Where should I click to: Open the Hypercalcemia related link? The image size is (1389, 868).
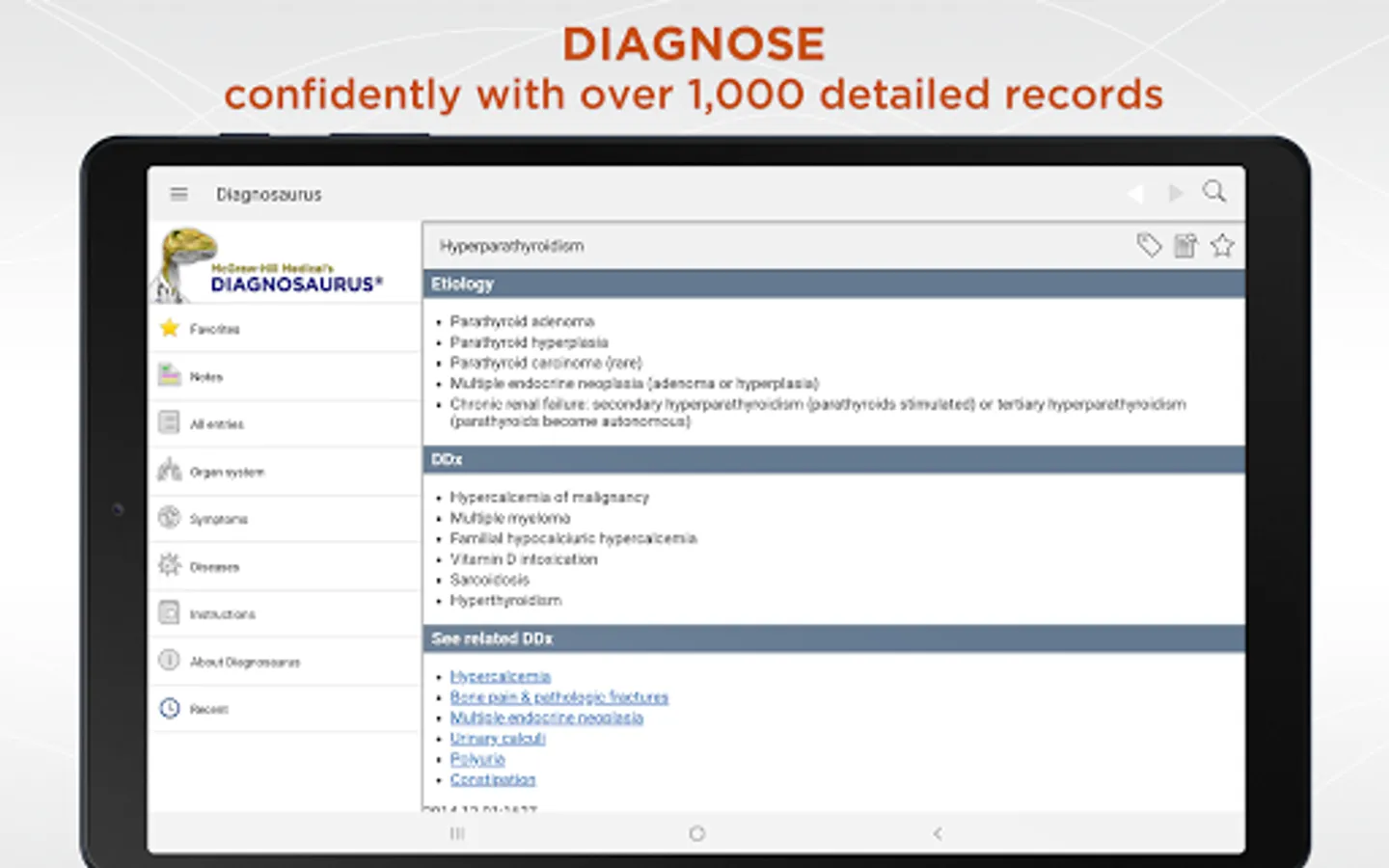coord(500,676)
